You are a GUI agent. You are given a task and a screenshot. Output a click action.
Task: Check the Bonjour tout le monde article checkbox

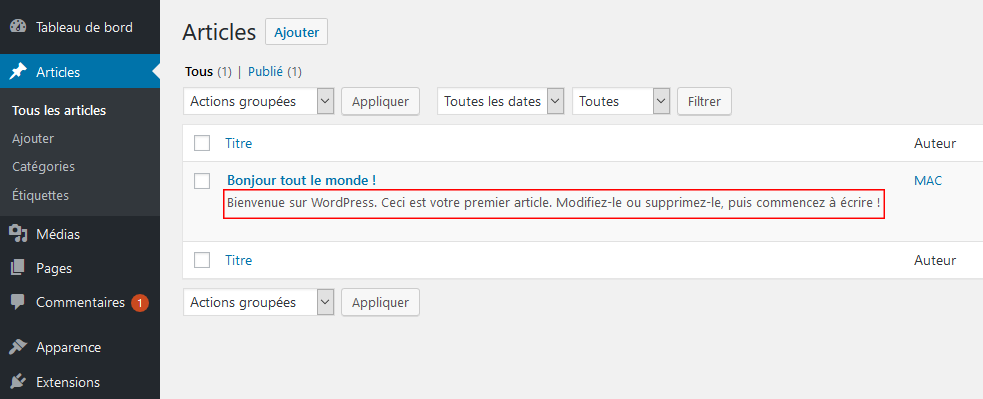point(202,181)
